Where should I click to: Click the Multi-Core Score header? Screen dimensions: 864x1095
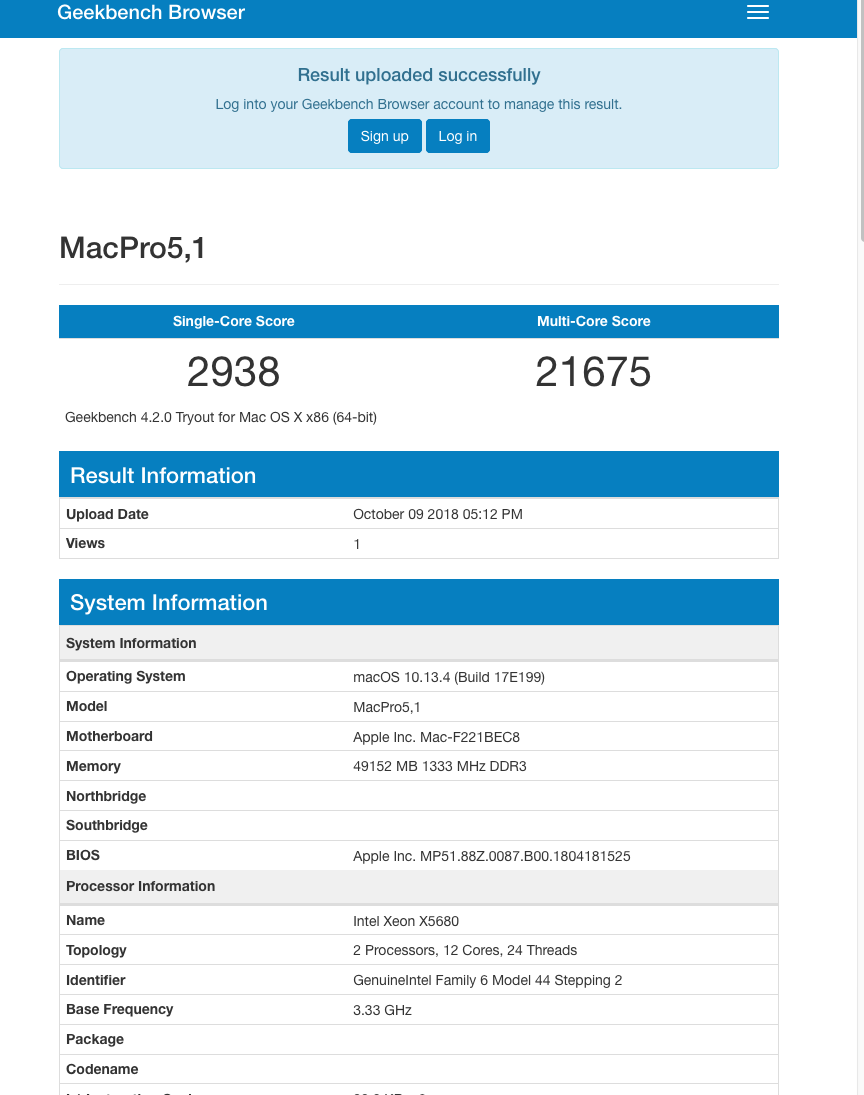click(593, 321)
